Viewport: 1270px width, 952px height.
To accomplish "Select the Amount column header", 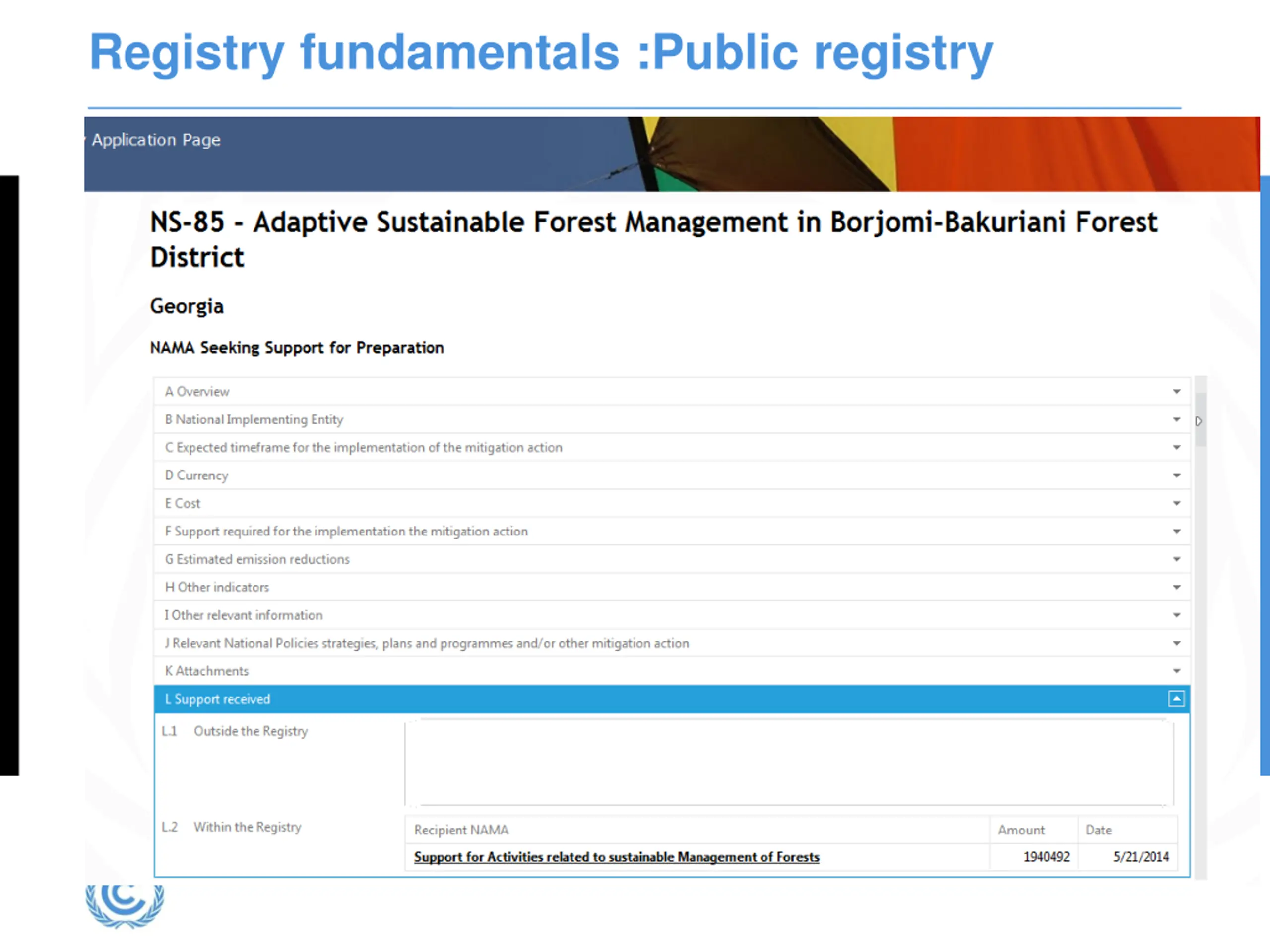I will pyautogui.click(x=1021, y=830).
